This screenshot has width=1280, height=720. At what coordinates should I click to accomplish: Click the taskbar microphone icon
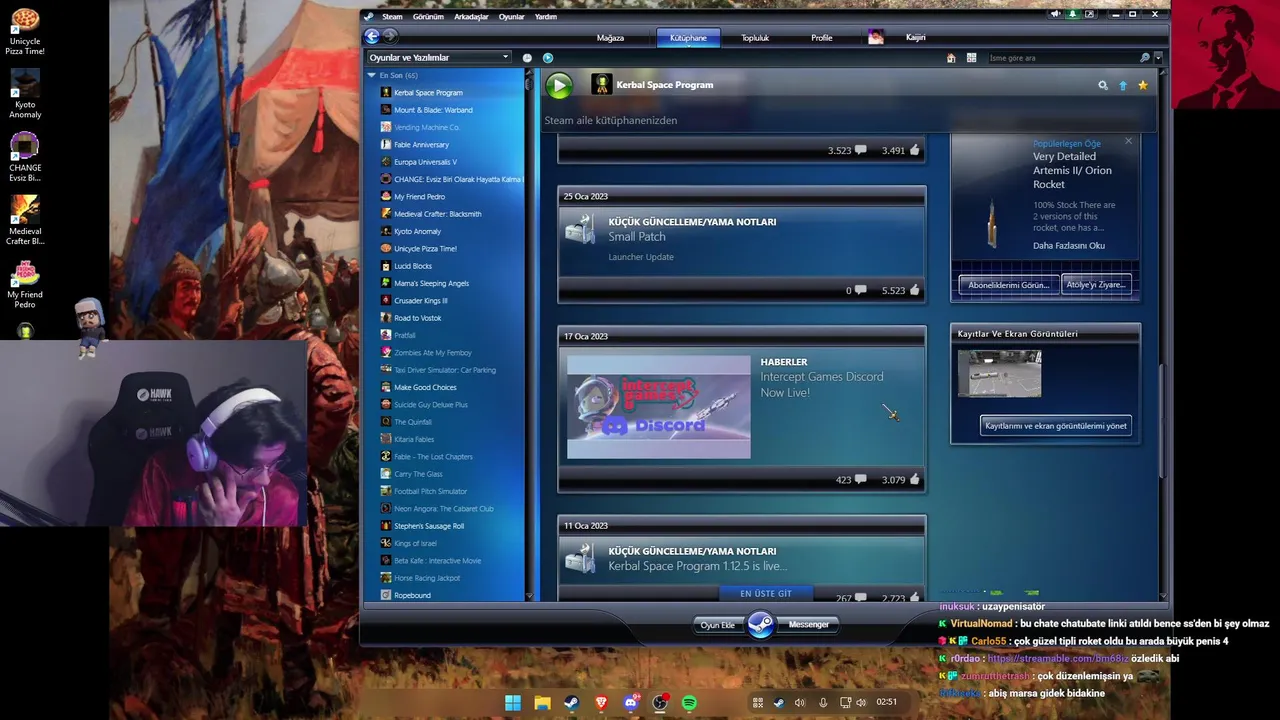click(x=823, y=703)
